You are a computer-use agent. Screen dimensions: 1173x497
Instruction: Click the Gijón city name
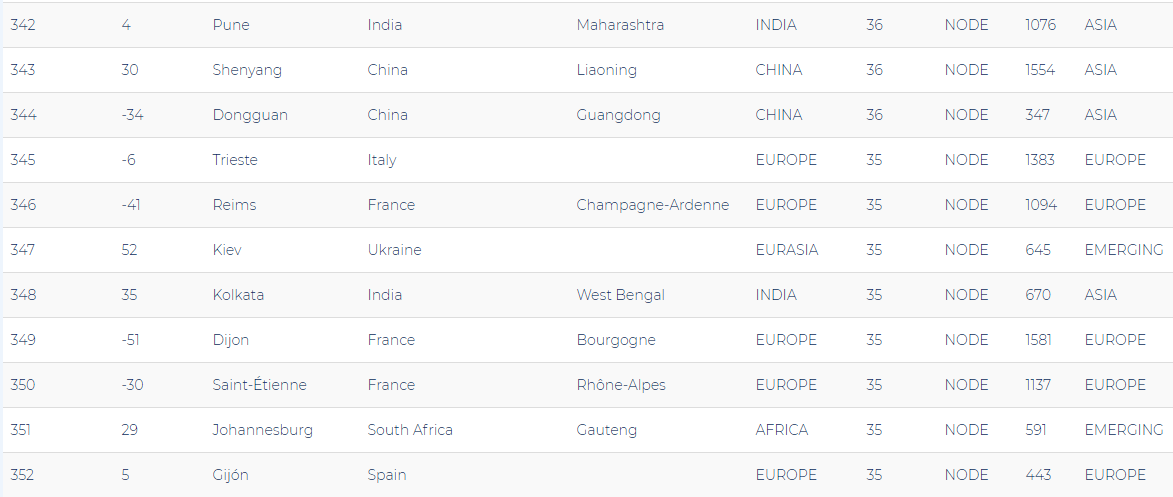(233, 475)
